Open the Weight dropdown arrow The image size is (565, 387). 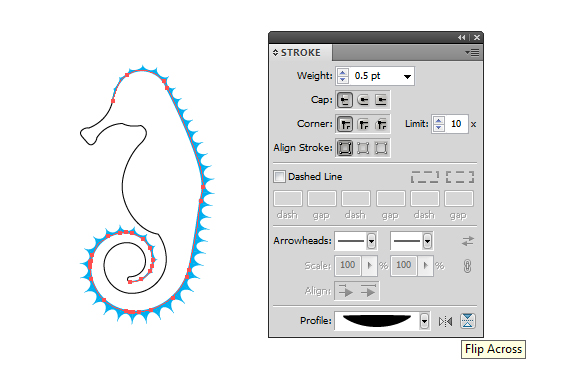coord(407,76)
